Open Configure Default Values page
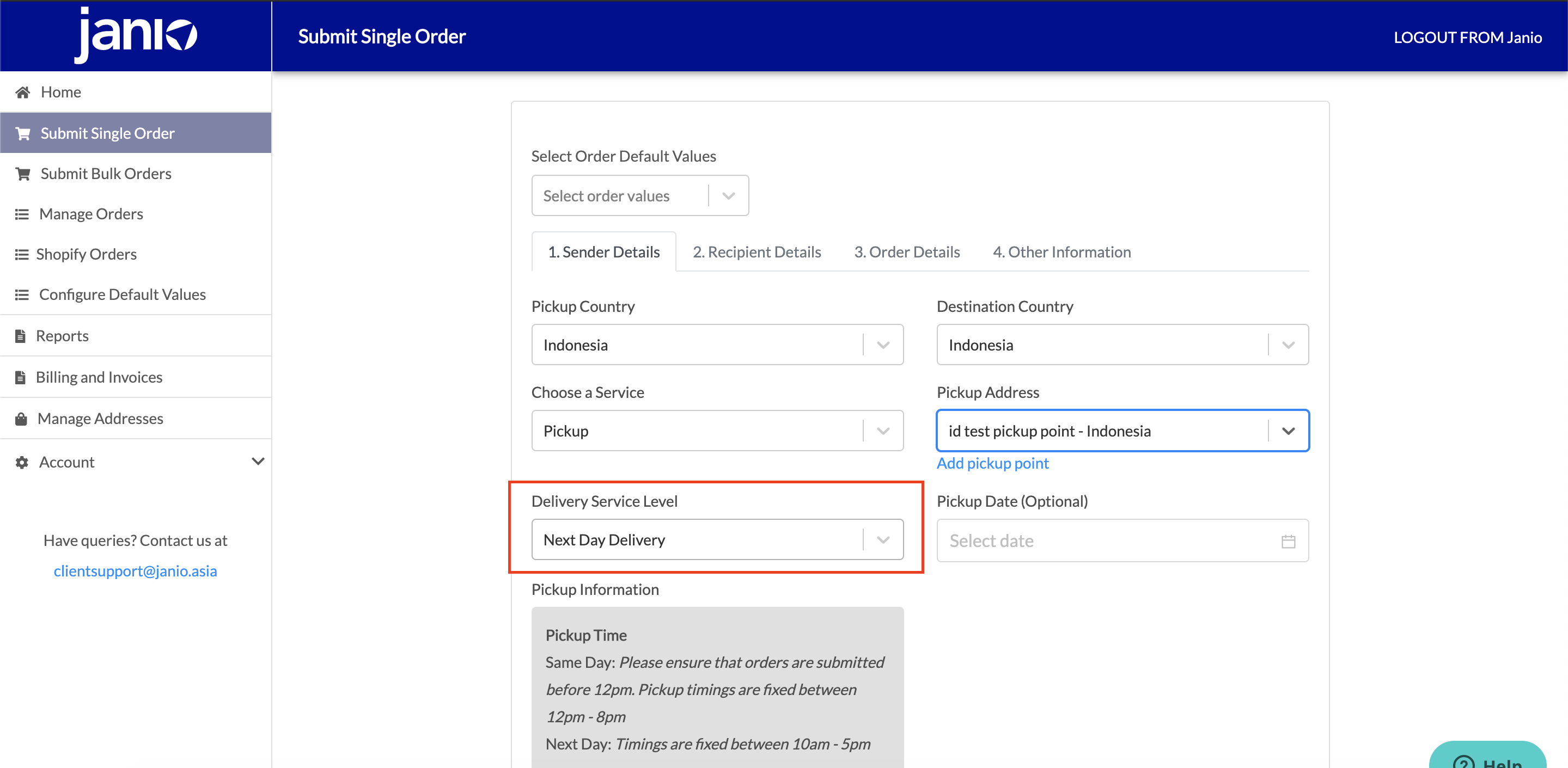This screenshot has height=768, width=1568. pyautogui.click(x=136, y=294)
